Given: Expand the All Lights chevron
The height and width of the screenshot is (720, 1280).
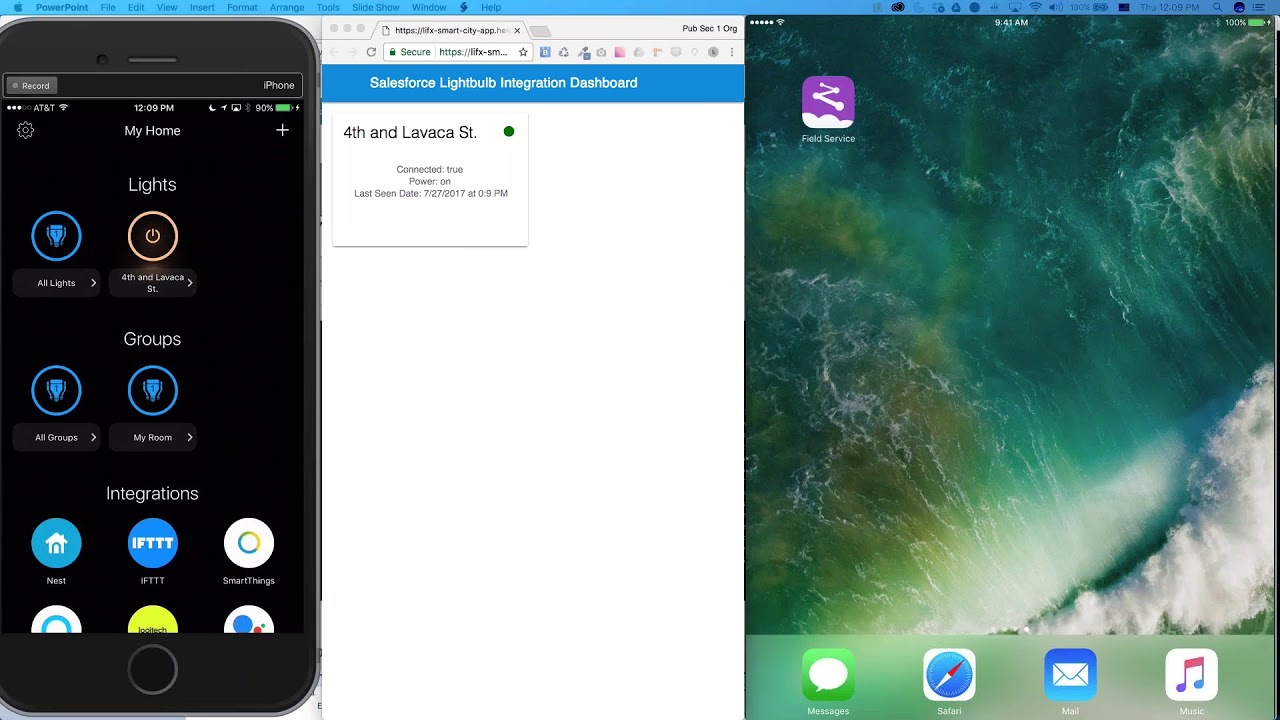Looking at the screenshot, I should (x=93, y=283).
